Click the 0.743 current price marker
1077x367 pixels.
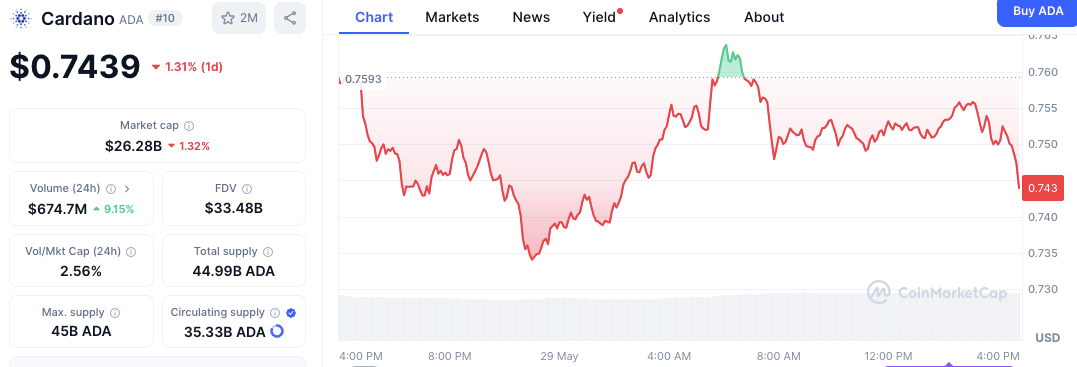[x=1043, y=188]
